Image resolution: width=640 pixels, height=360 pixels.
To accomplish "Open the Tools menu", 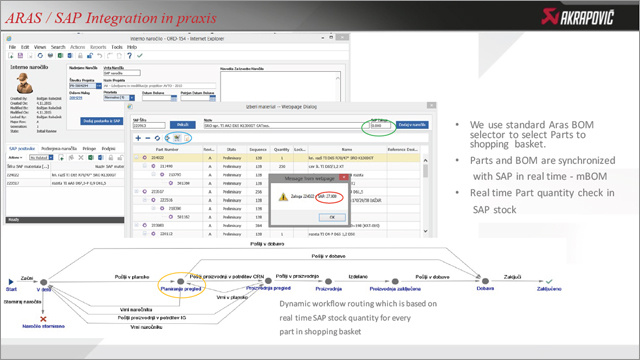I will pos(117,47).
